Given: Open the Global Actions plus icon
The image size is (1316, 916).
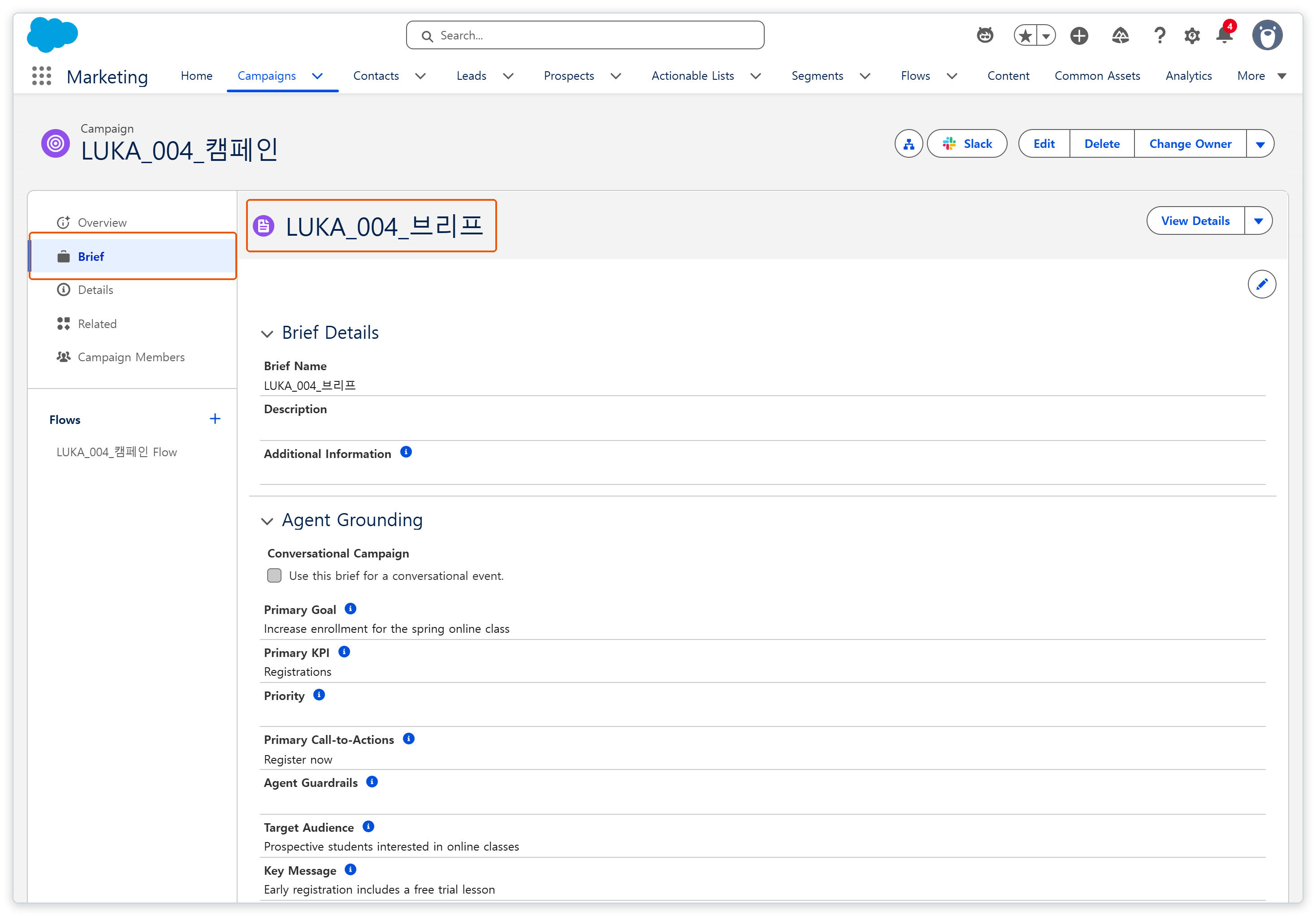Looking at the screenshot, I should point(1079,35).
